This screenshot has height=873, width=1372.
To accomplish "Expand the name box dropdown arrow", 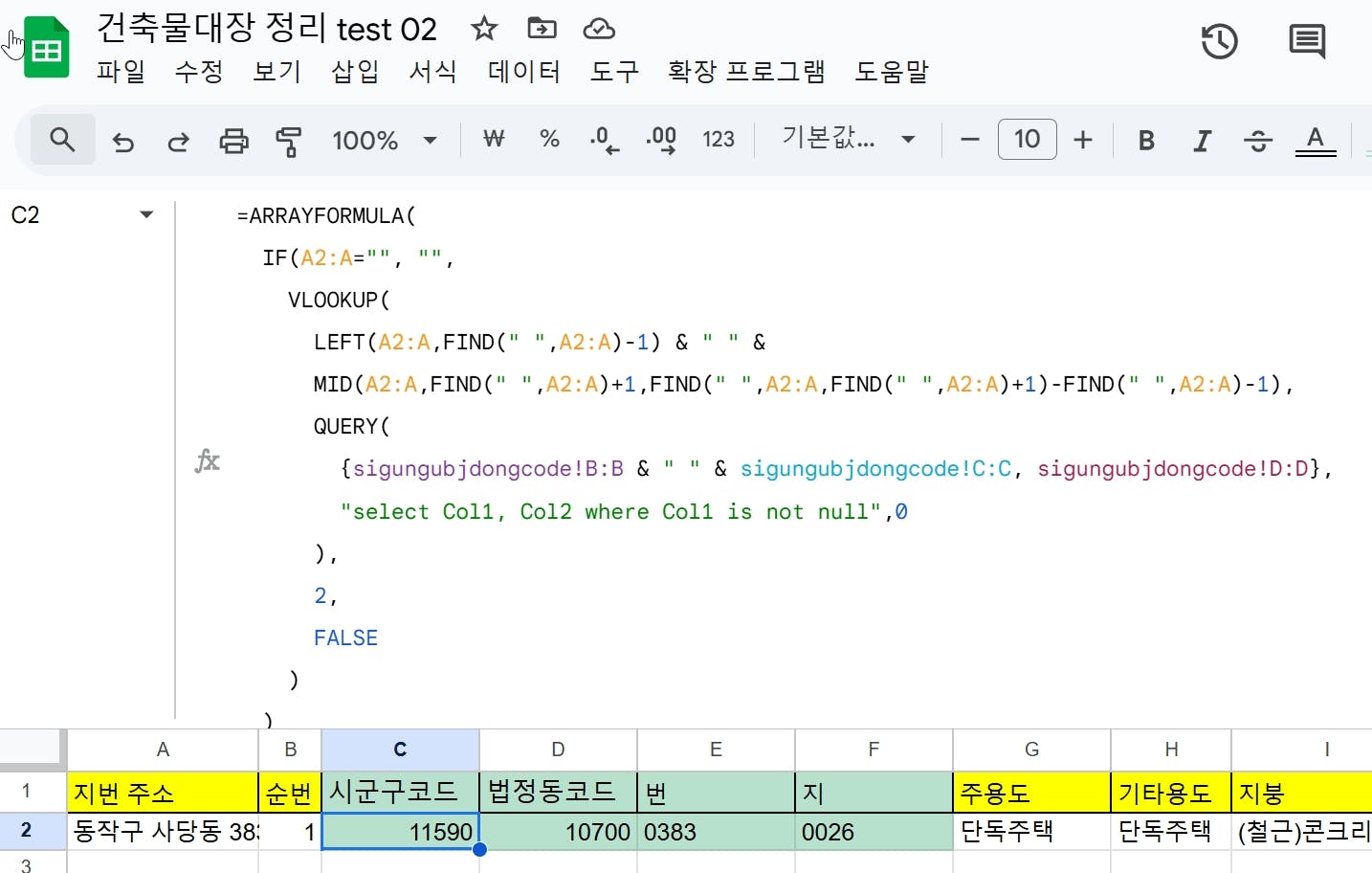I will (146, 214).
